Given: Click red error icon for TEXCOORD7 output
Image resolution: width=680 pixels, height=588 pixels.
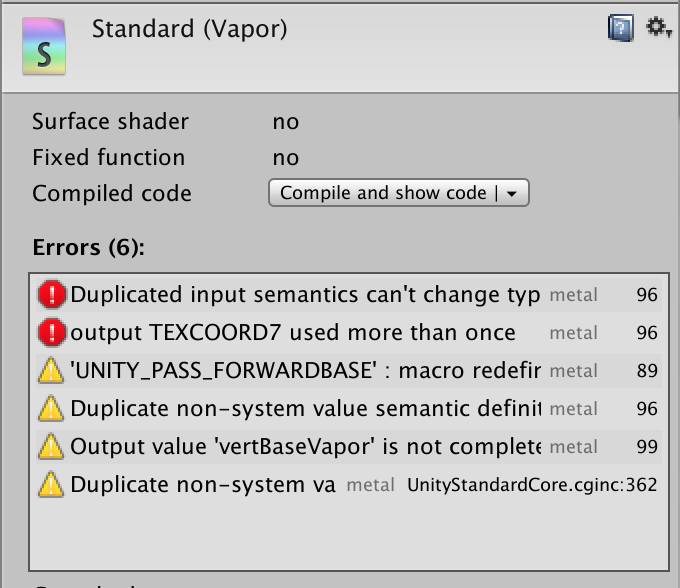Looking at the screenshot, I should point(51,332).
